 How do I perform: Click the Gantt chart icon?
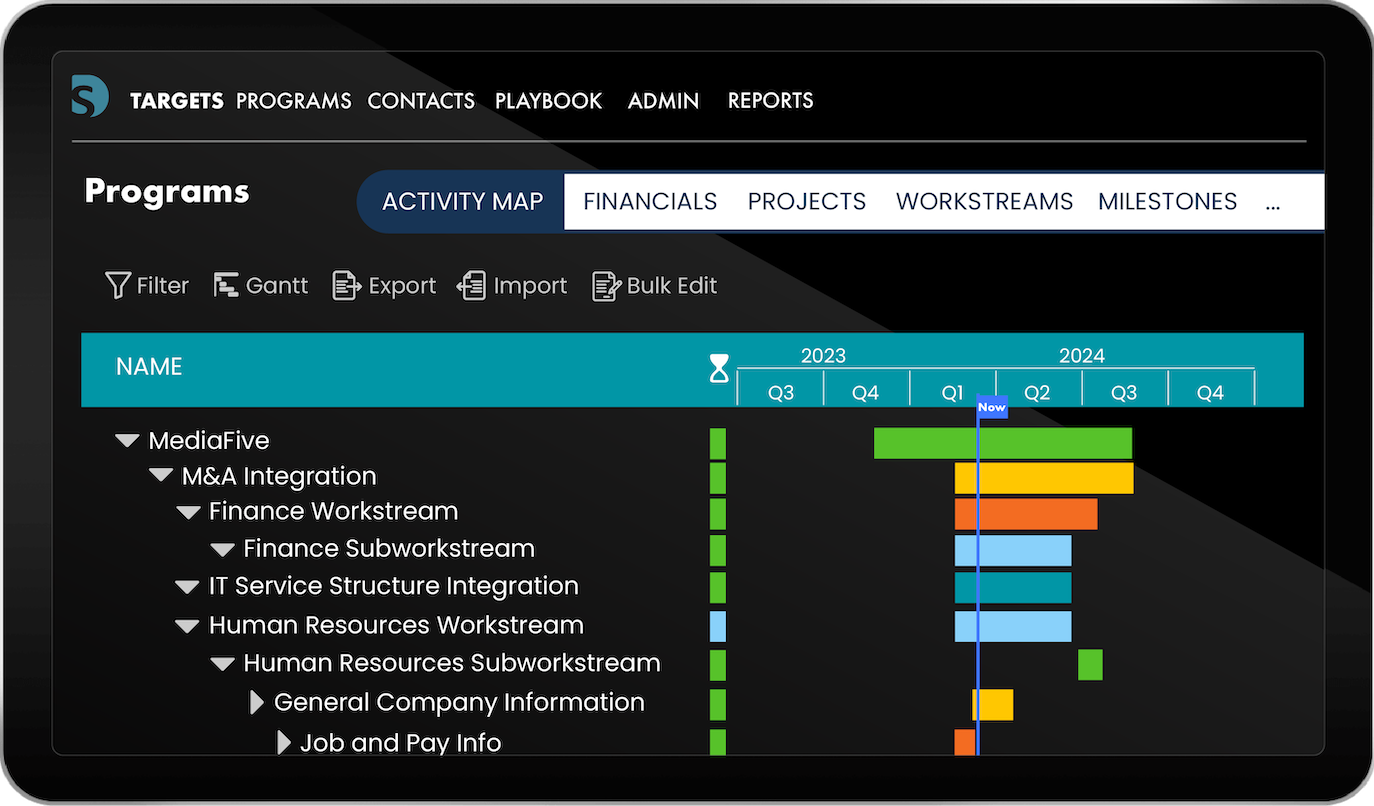(226, 286)
